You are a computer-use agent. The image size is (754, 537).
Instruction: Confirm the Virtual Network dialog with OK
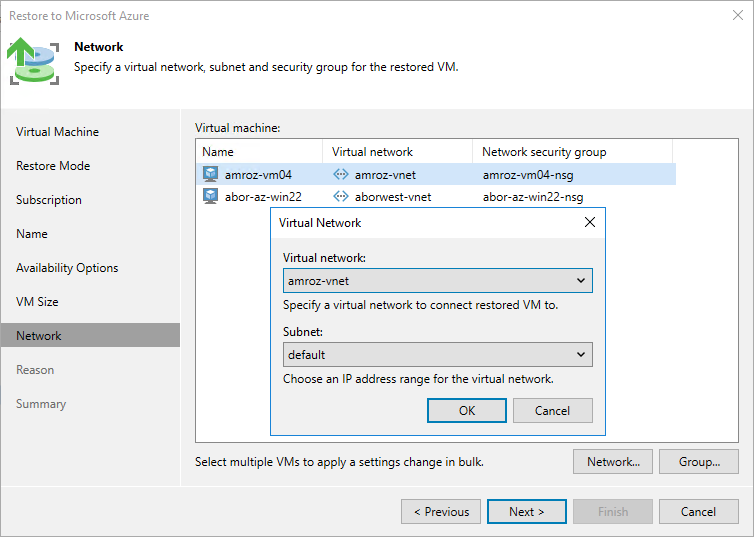(467, 410)
